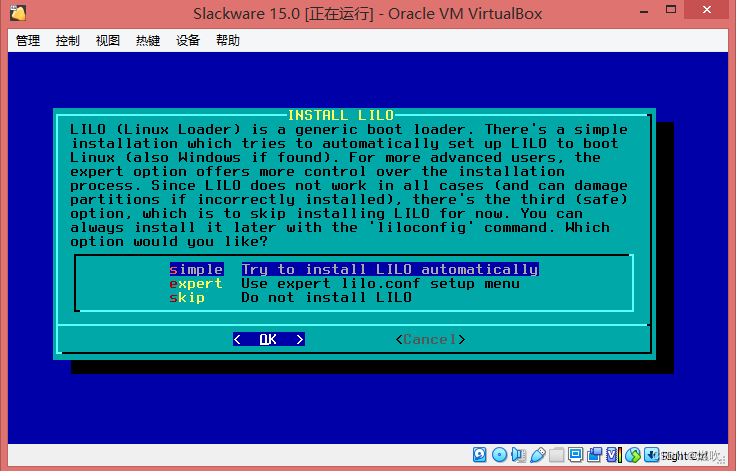The height and width of the screenshot is (471, 736).
Task: Click the optical disc drive status icon
Action: (x=499, y=455)
